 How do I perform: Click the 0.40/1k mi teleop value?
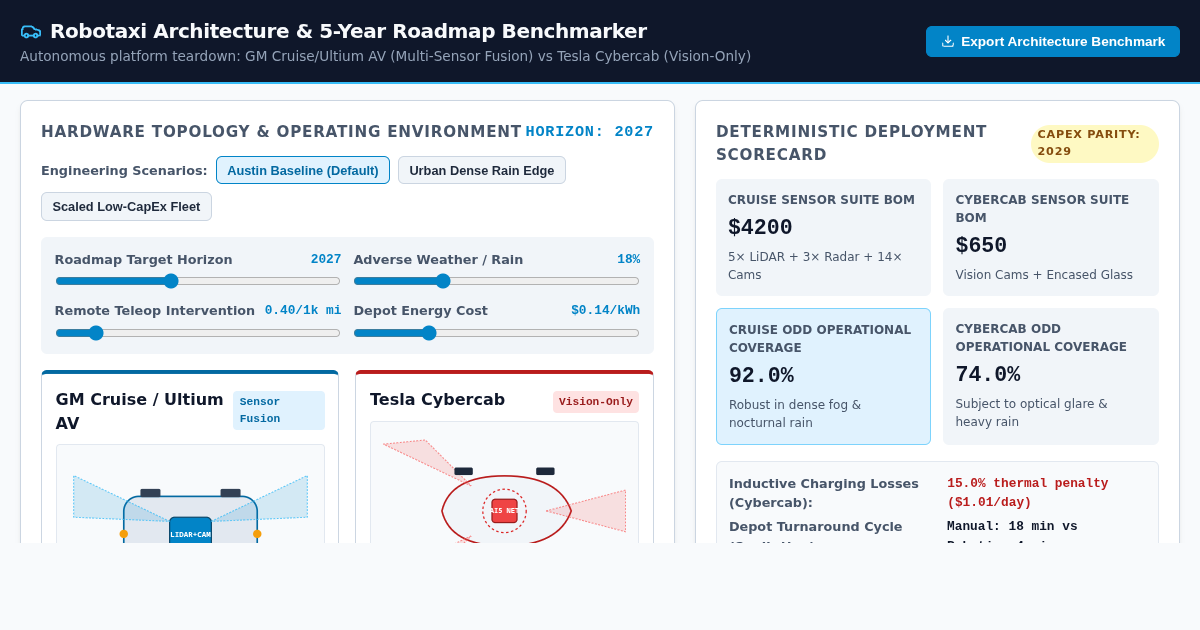(x=303, y=311)
